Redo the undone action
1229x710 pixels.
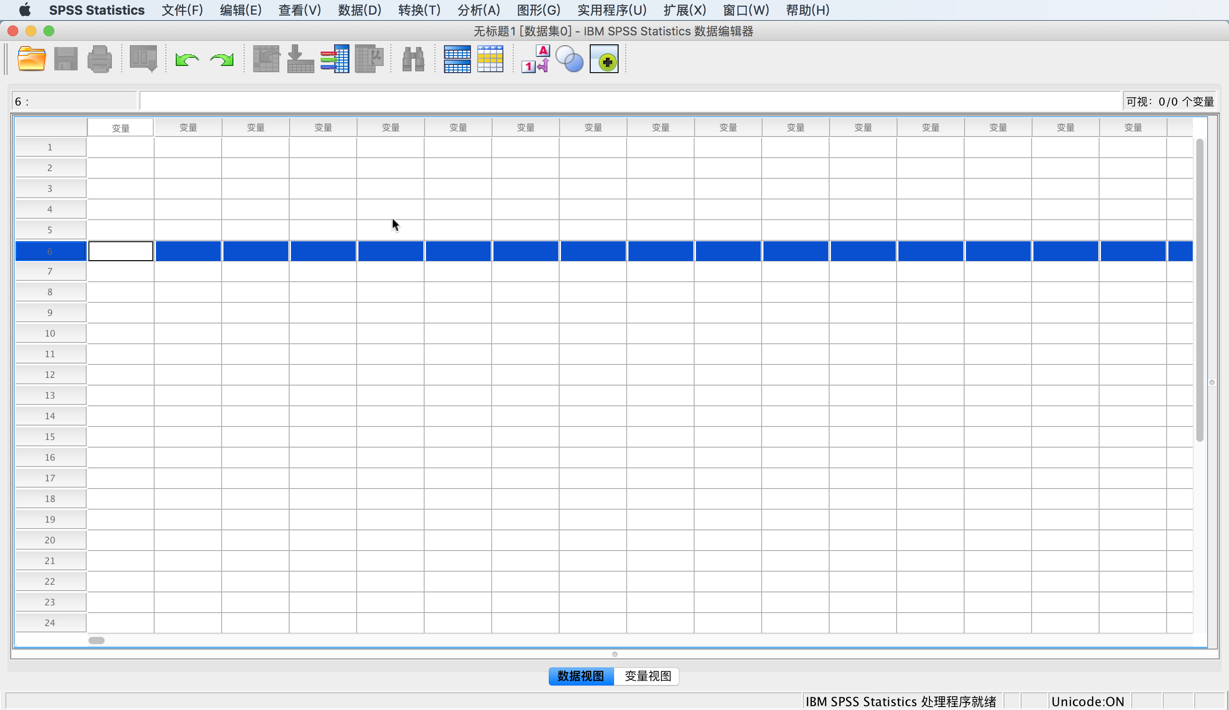(219, 58)
